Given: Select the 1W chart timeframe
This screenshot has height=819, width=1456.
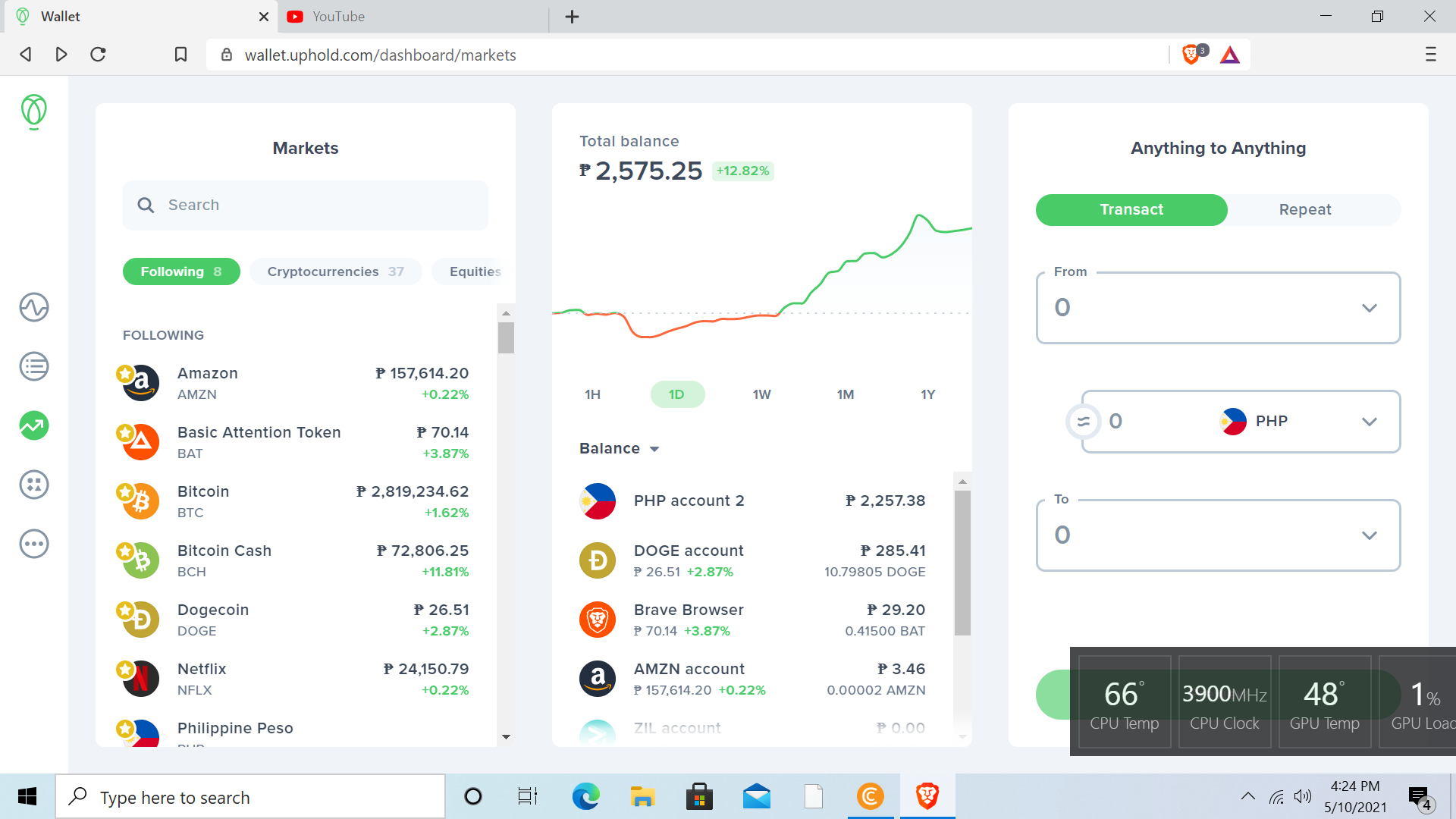Looking at the screenshot, I should click(x=761, y=394).
